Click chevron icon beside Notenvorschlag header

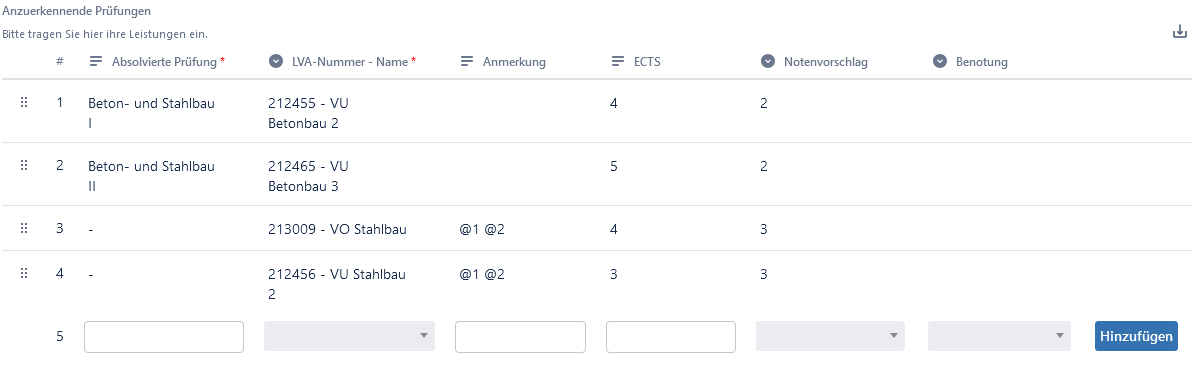[x=768, y=62]
